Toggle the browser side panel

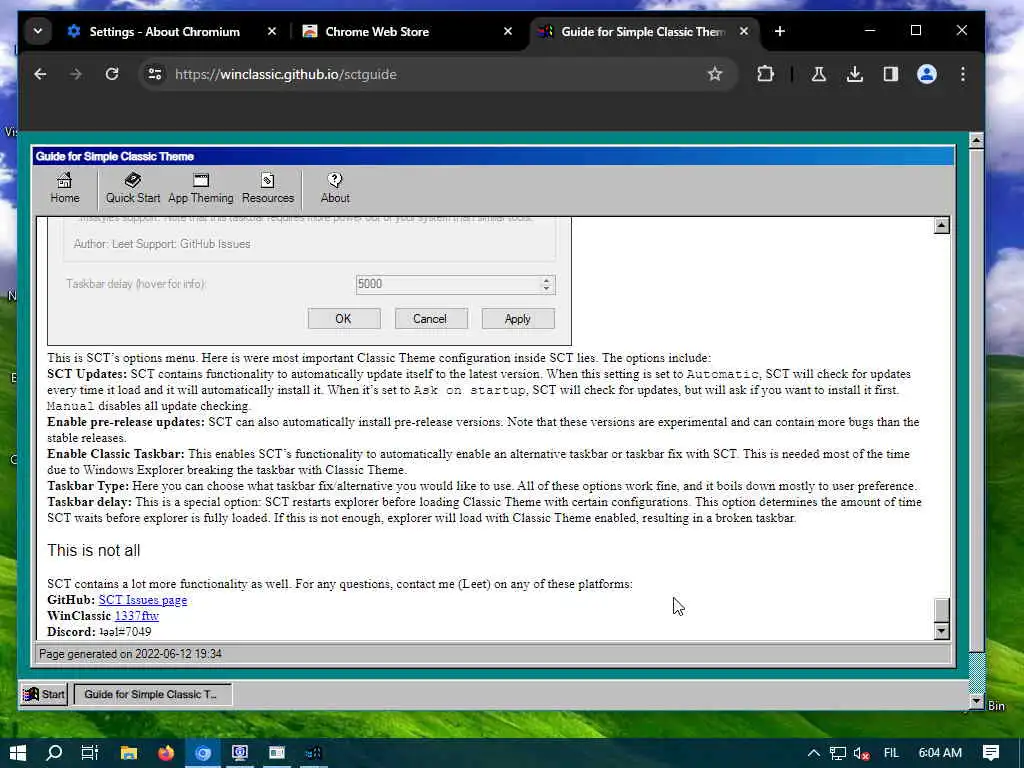coord(891,74)
